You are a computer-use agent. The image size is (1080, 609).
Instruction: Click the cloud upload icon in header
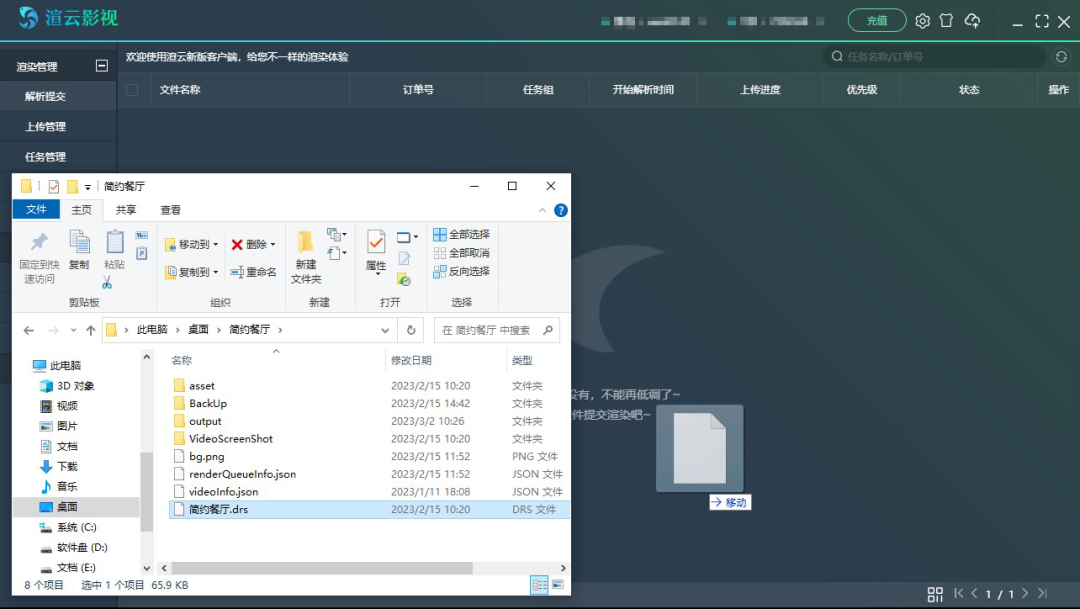coord(972,21)
